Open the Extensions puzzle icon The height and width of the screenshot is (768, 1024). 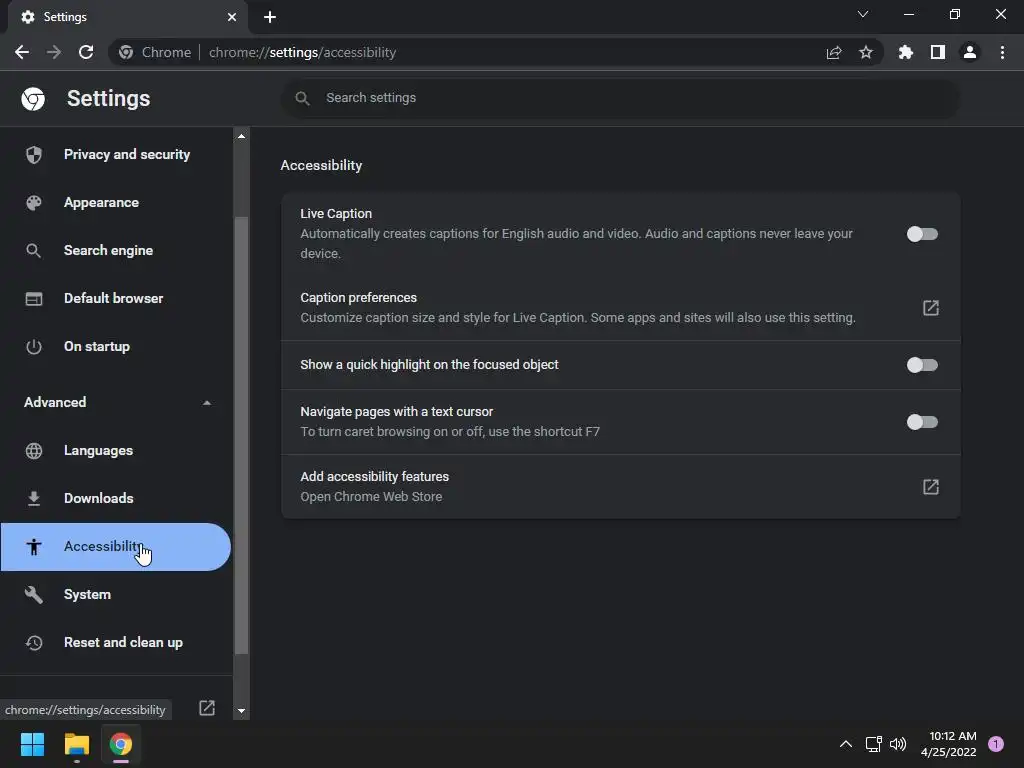point(906,52)
